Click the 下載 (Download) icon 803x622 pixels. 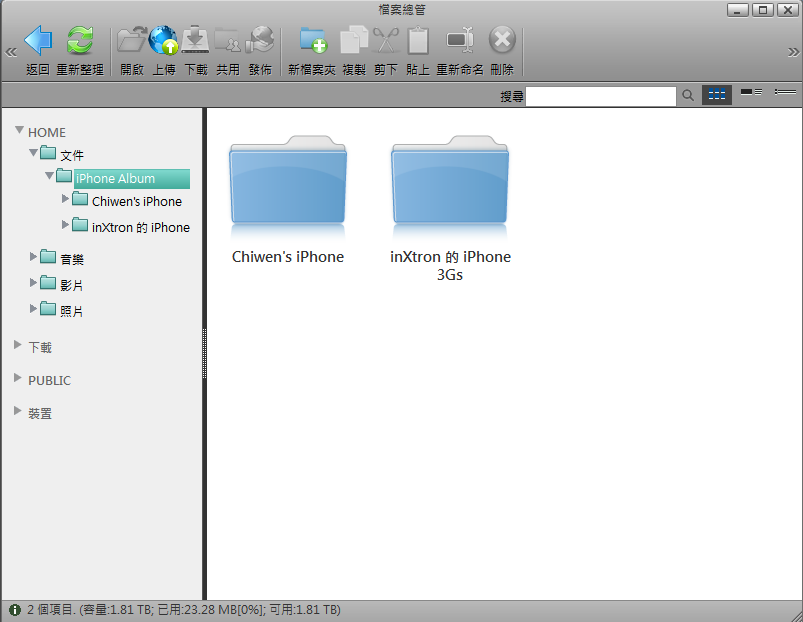196,42
